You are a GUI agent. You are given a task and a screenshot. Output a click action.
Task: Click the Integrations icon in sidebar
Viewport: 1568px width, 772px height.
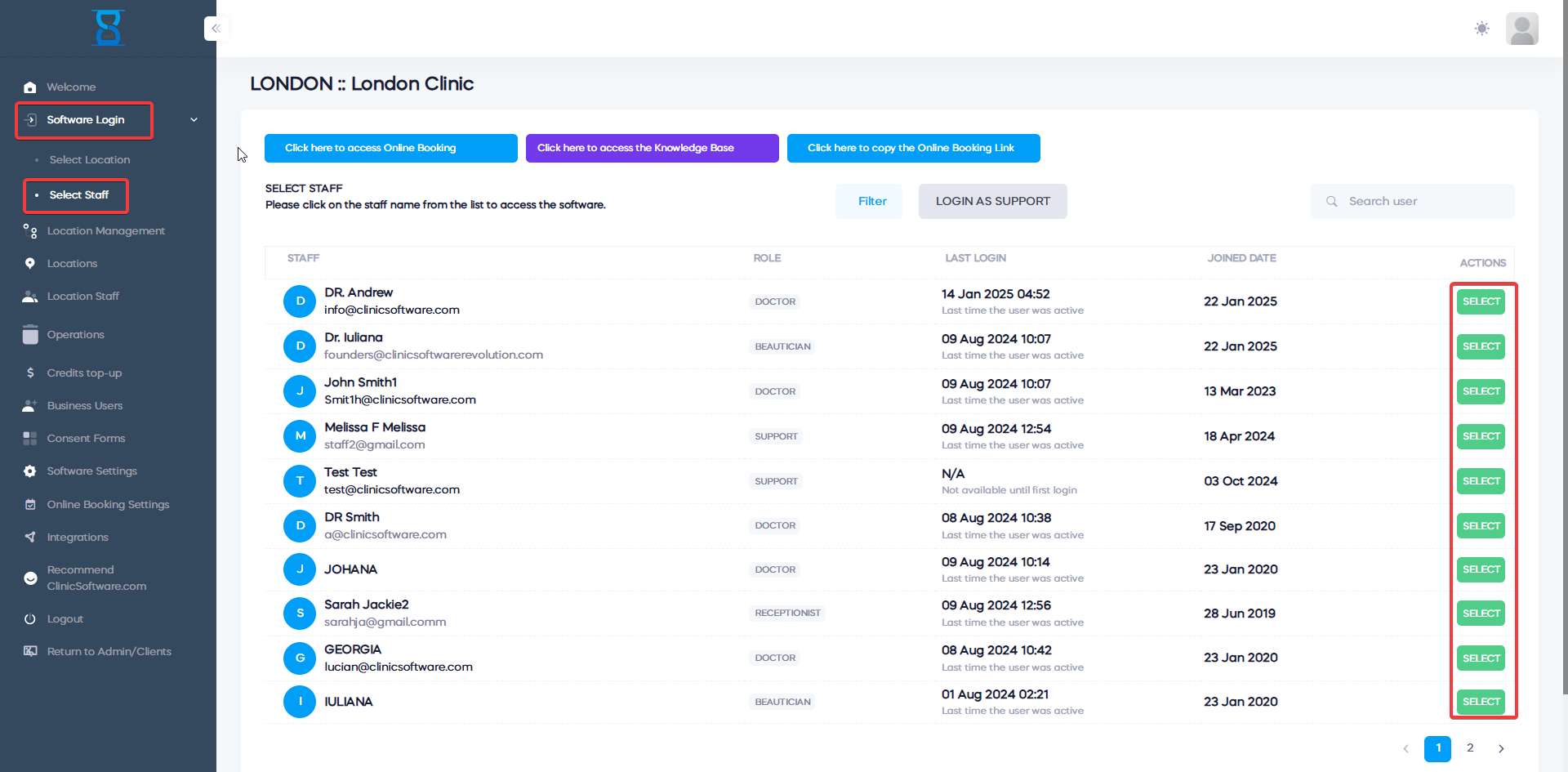[x=30, y=538]
